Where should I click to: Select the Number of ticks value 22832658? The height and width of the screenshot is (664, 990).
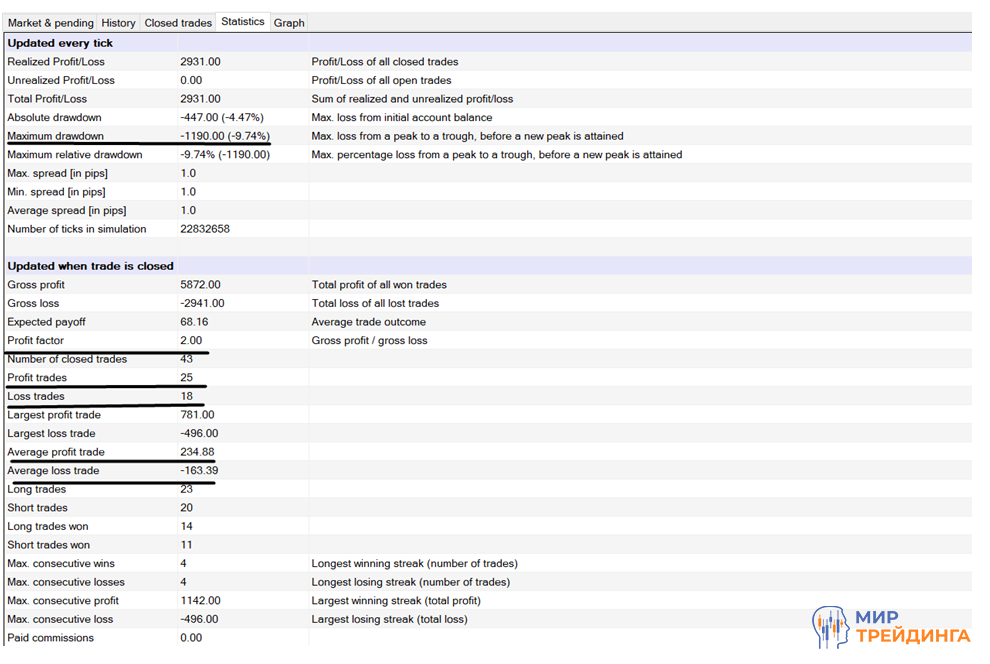pyautogui.click(x=205, y=229)
